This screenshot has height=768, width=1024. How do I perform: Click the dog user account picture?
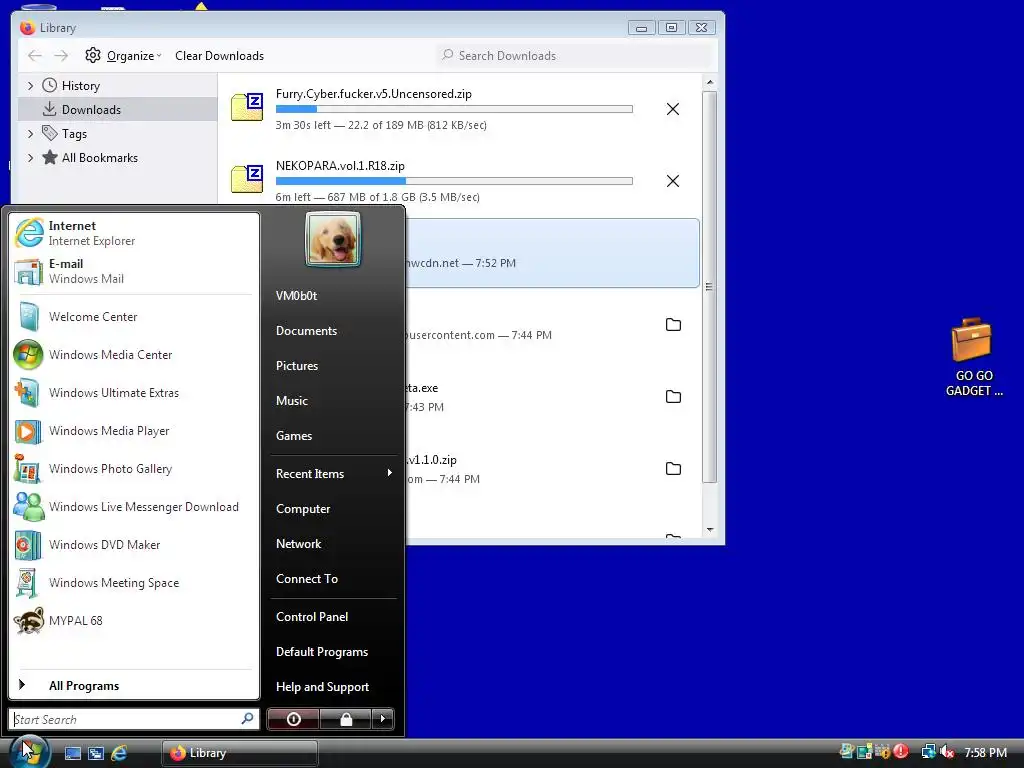click(x=332, y=239)
